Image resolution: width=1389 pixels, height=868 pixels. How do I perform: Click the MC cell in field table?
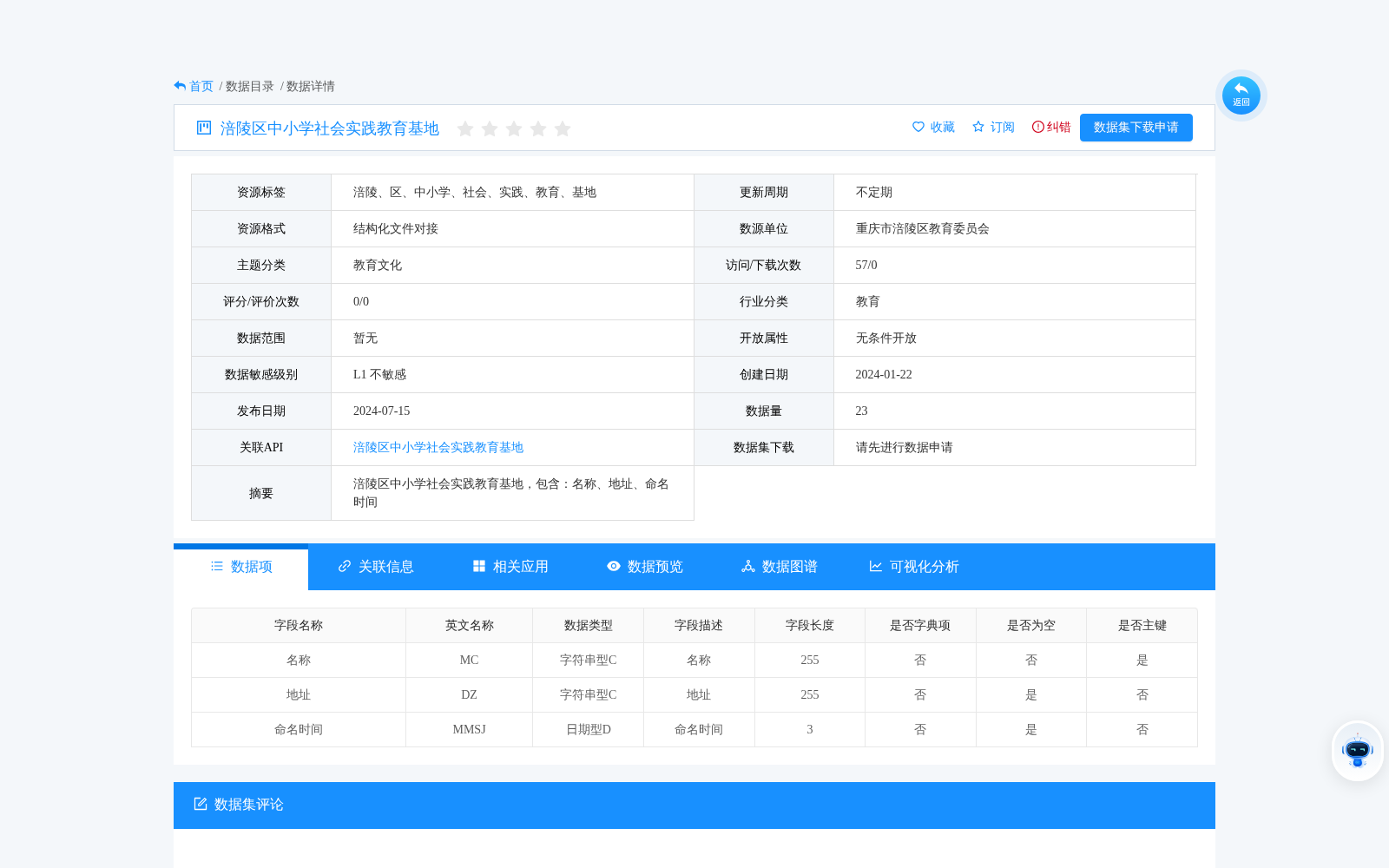point(470,660)
